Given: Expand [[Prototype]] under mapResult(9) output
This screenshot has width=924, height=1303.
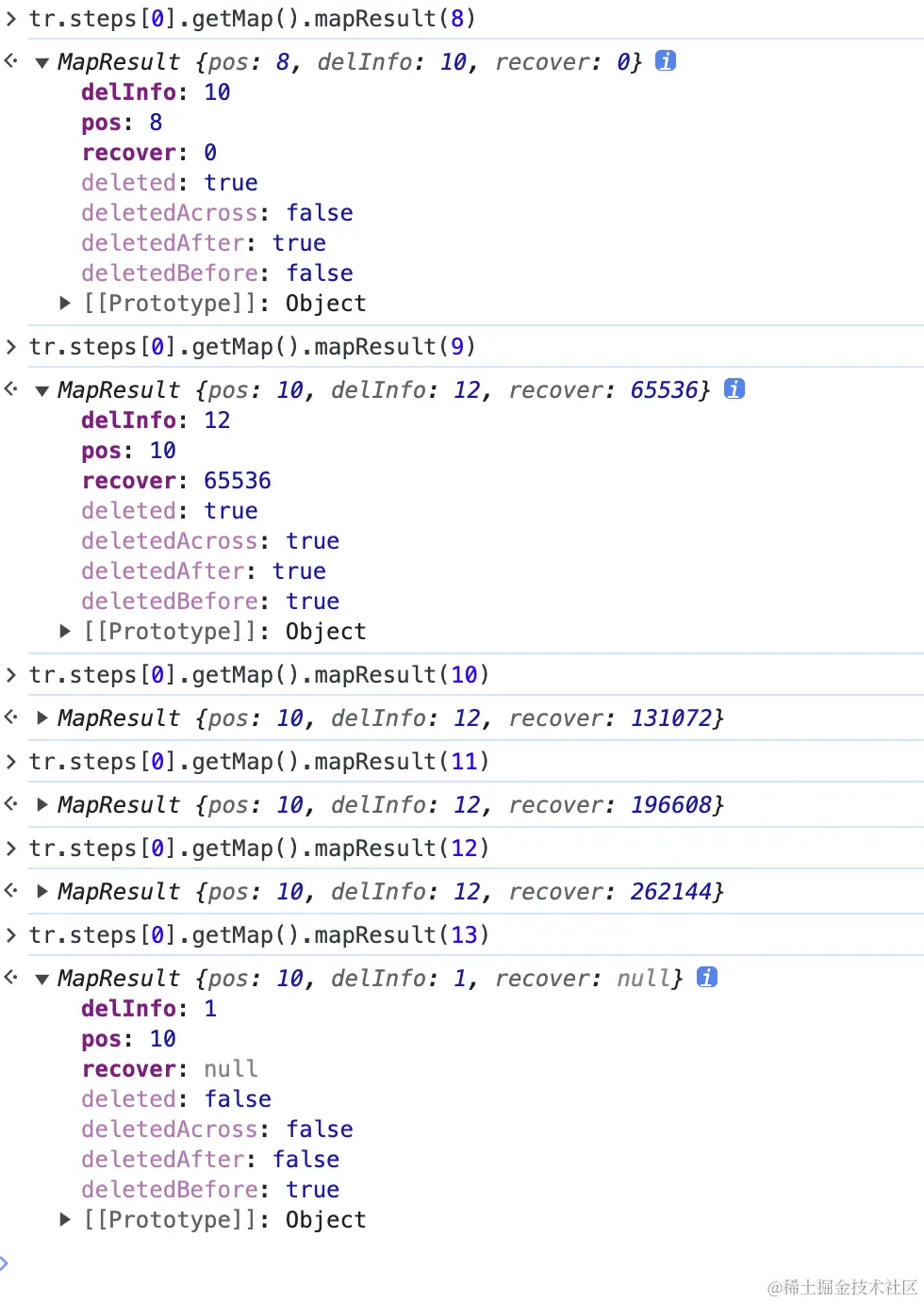Looking at the screenshot, I should (x=65, y=631).
